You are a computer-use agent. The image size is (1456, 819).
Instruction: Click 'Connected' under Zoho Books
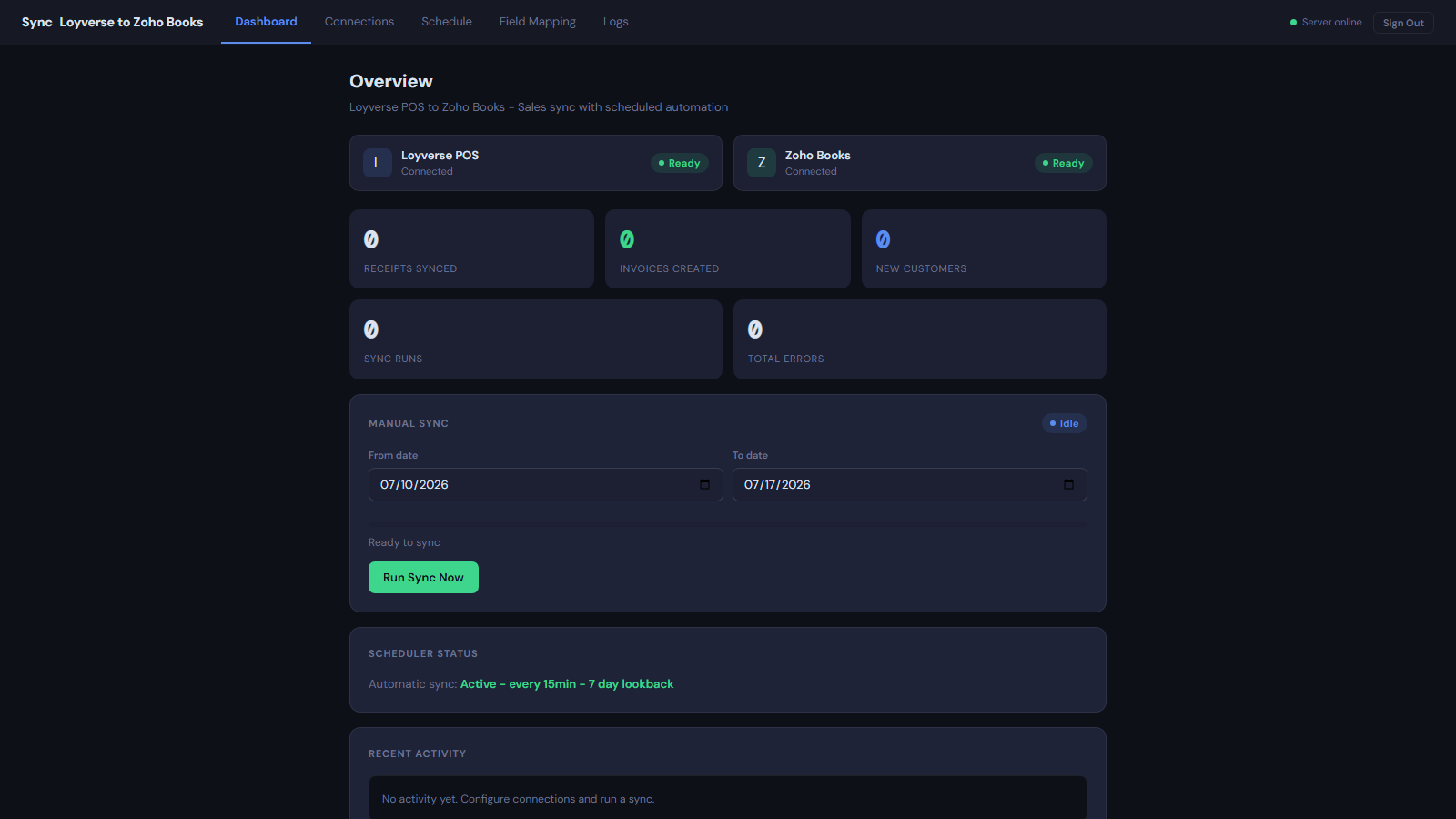point(811,171)
